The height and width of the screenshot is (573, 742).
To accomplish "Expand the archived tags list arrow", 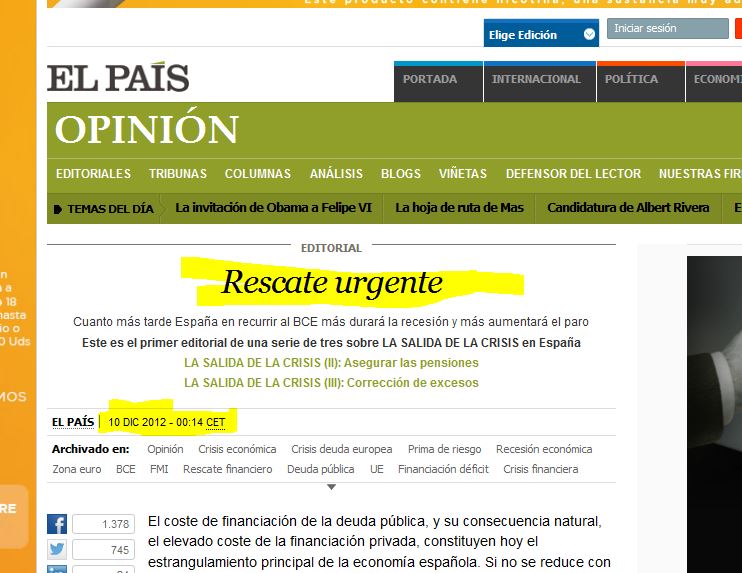I will 331,487.
